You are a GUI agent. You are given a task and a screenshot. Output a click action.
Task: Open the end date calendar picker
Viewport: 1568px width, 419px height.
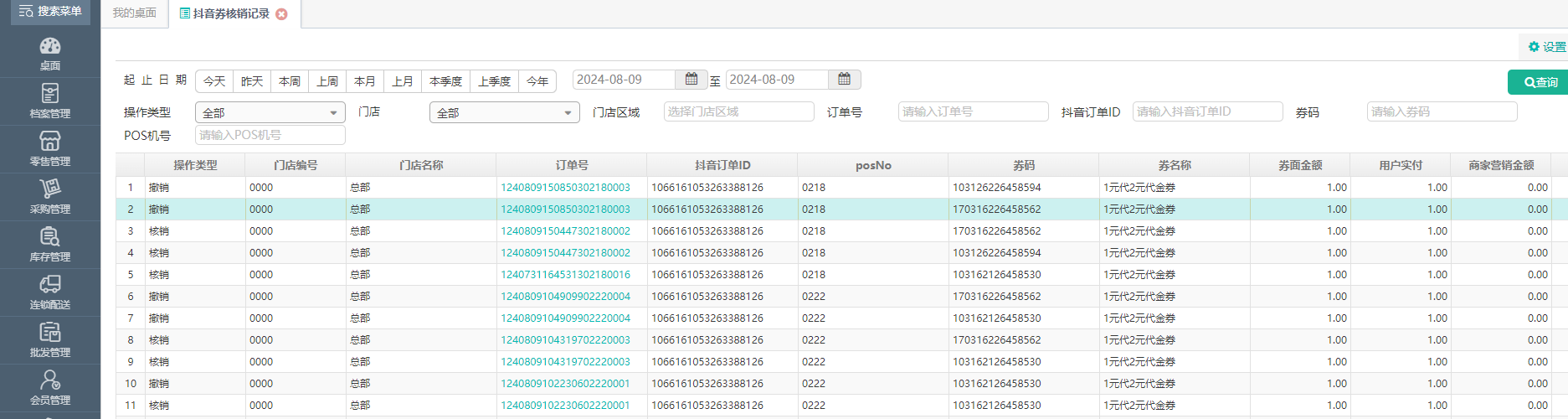click(844, 79)
